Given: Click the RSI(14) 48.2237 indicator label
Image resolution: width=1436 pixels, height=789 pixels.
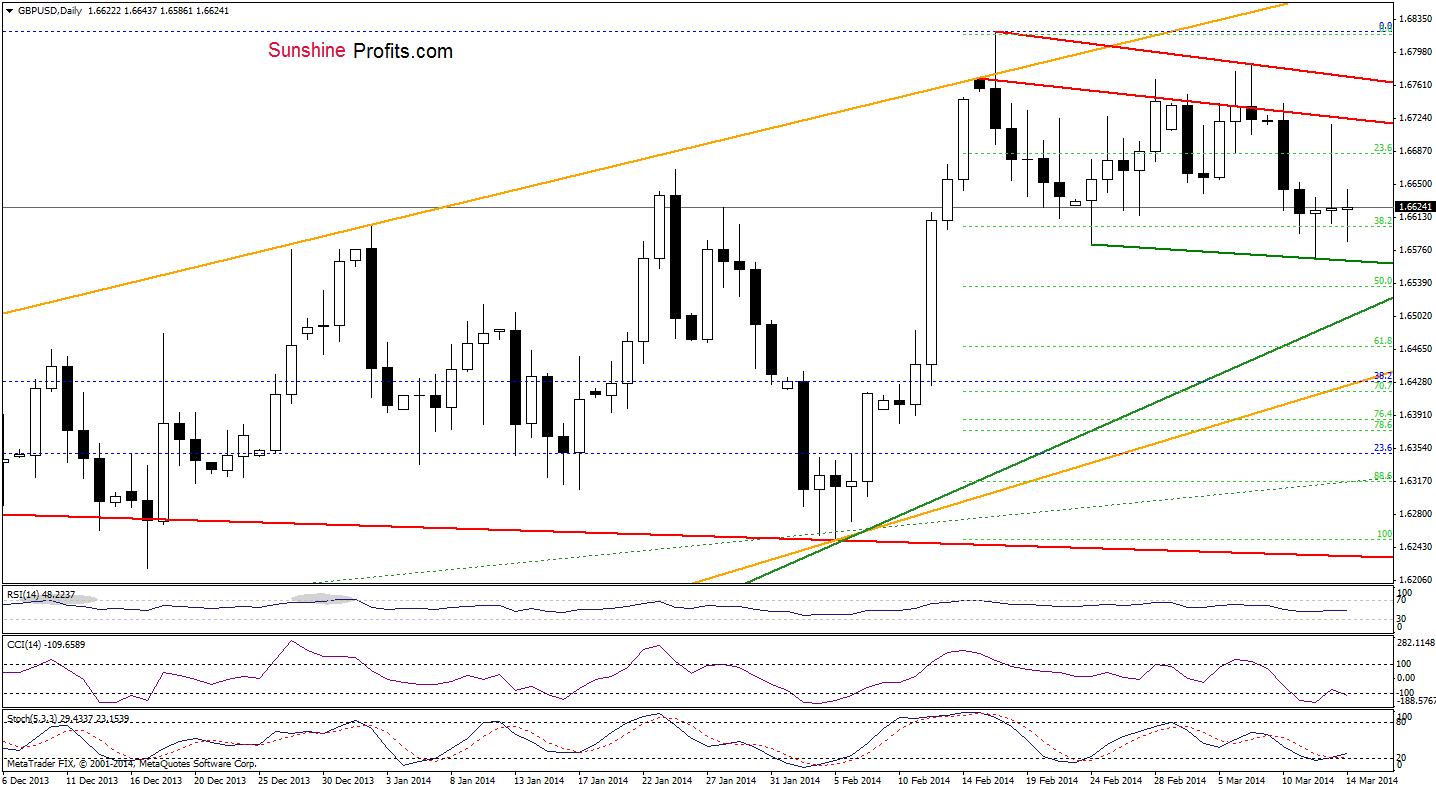Looking at the screenshot, I should 40,594.
